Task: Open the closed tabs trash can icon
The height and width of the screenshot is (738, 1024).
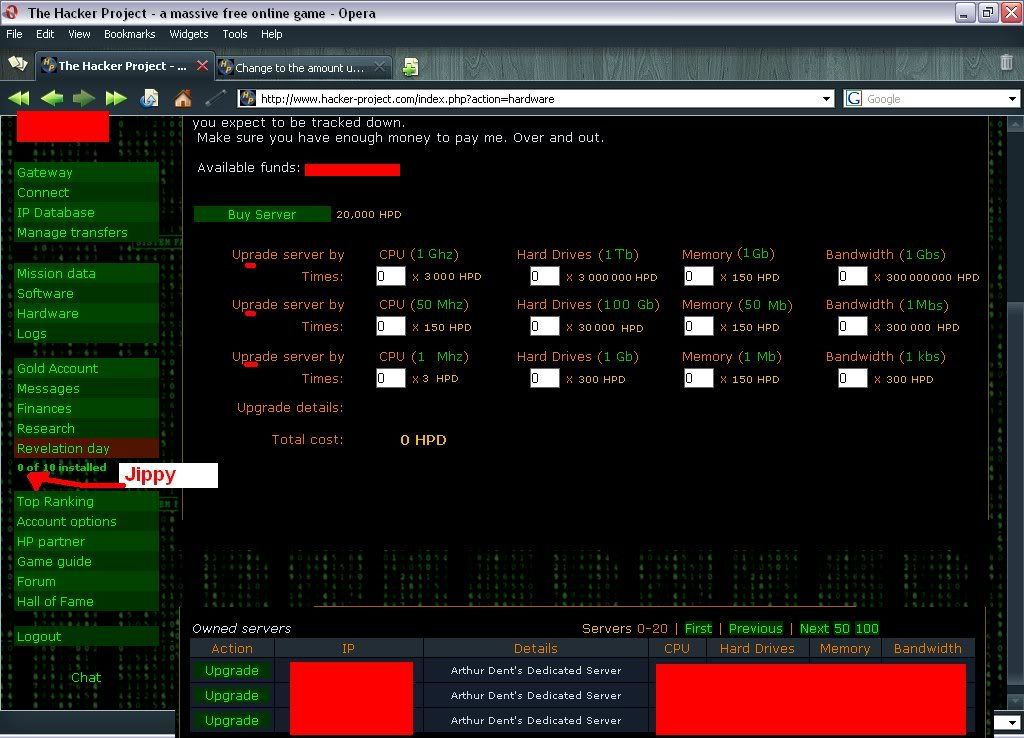Action: coord(1006,63)
